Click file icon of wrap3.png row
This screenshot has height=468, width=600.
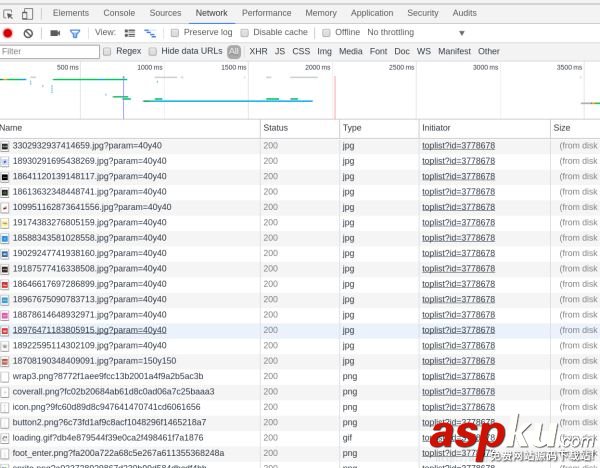point(5,377)
